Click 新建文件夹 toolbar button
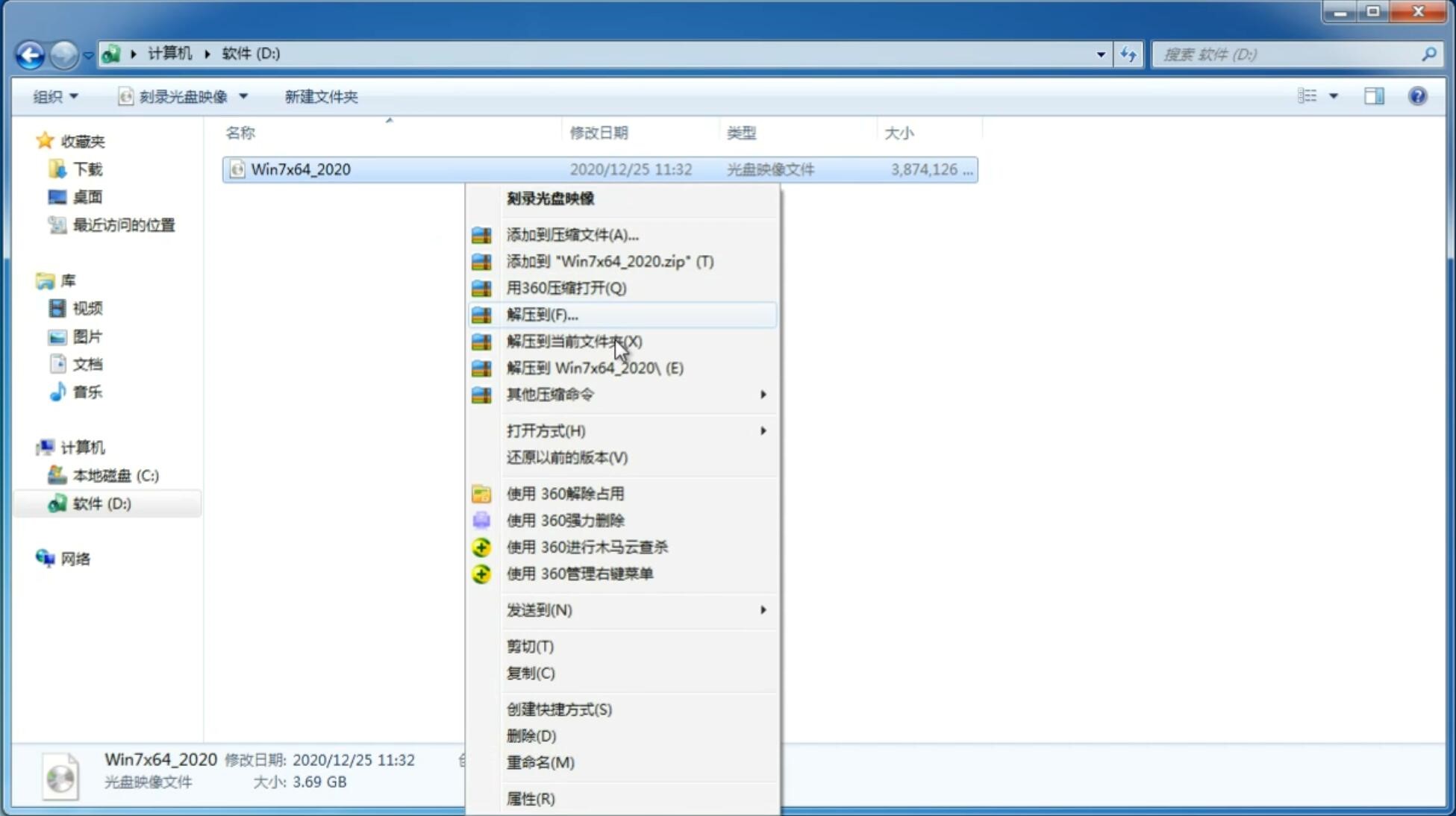Viewport: 1456px width, 816px height. pos(321,95)
